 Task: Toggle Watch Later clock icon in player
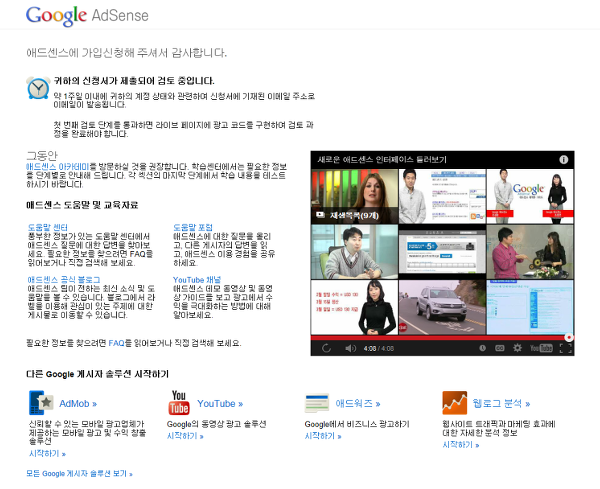[x=483, y=348]
